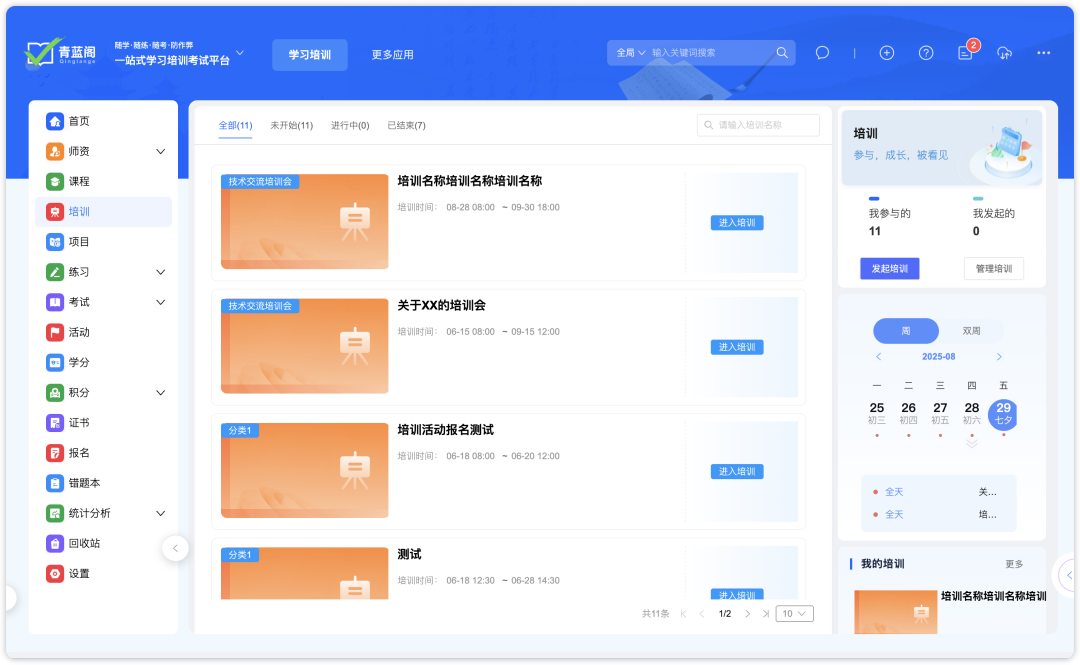Click the cloud transfer icon in top bar
Screen dimensions: 1080x665
tap(1004, 52)
